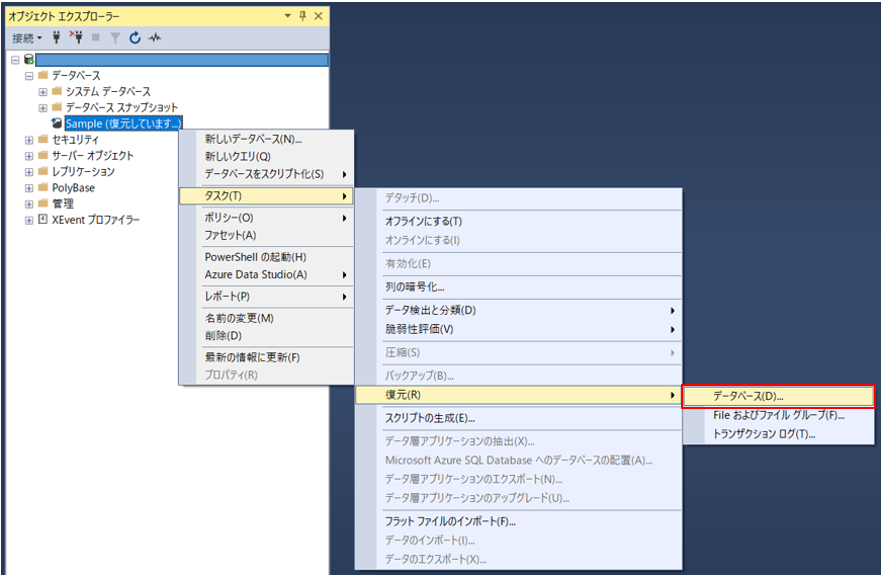Choose トランザクション ログ(T)... menu item
883x577 pixels.
[x=778, y=434]
